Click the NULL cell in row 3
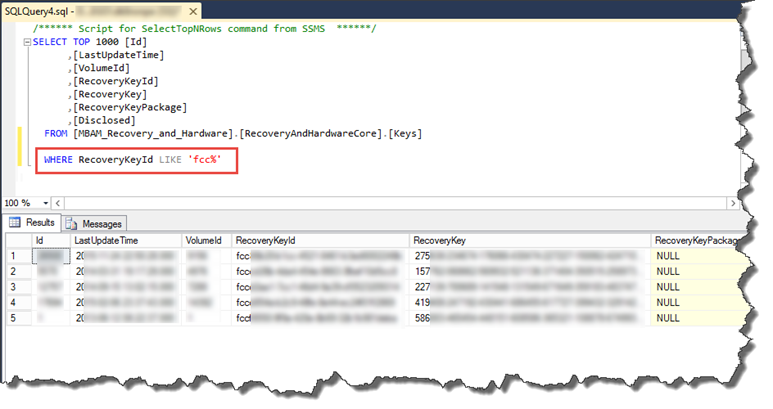 698,287
